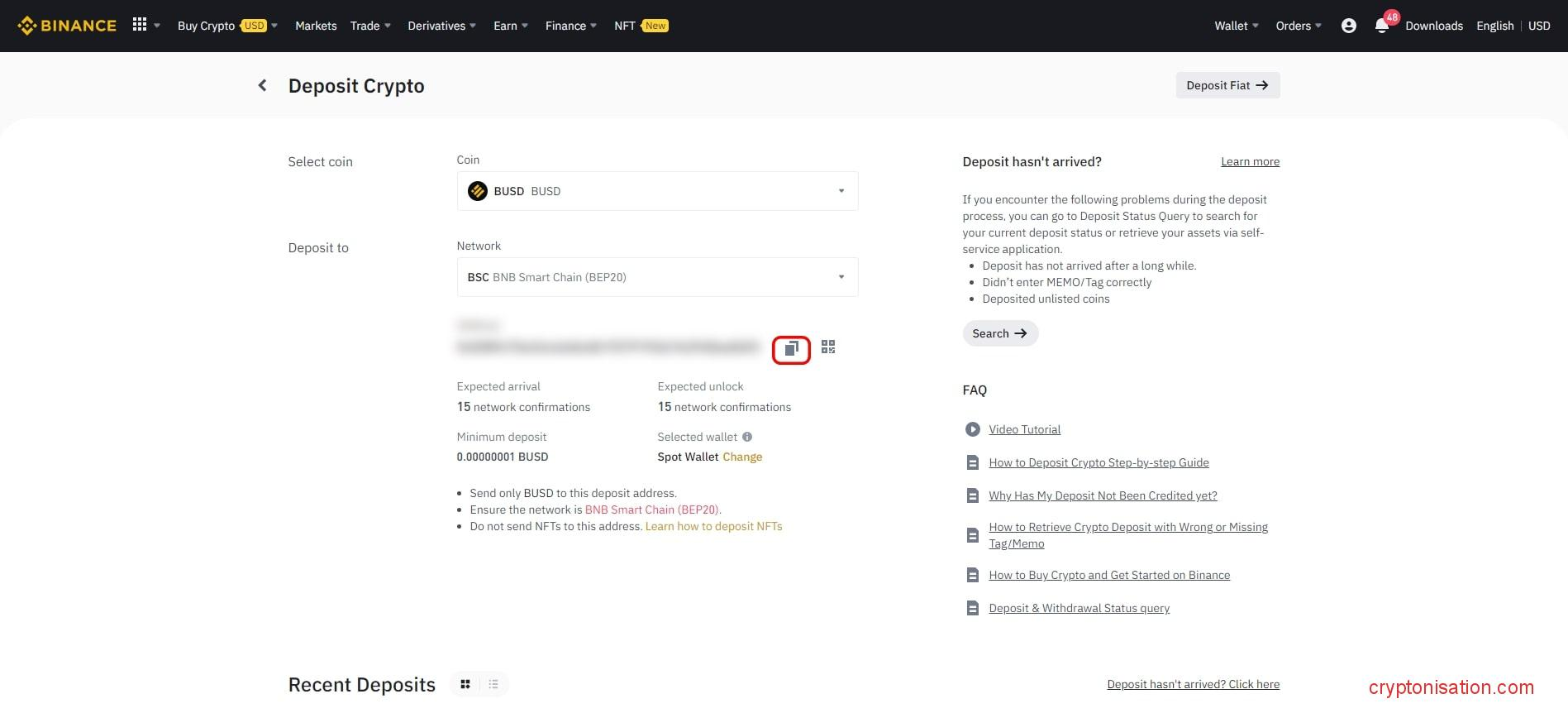Viewport: 1568px width, 713px height.
Task: Open How to Retrieve Crypto Deposit with Wrong Tag/Memo
Action: [1128, 535]
